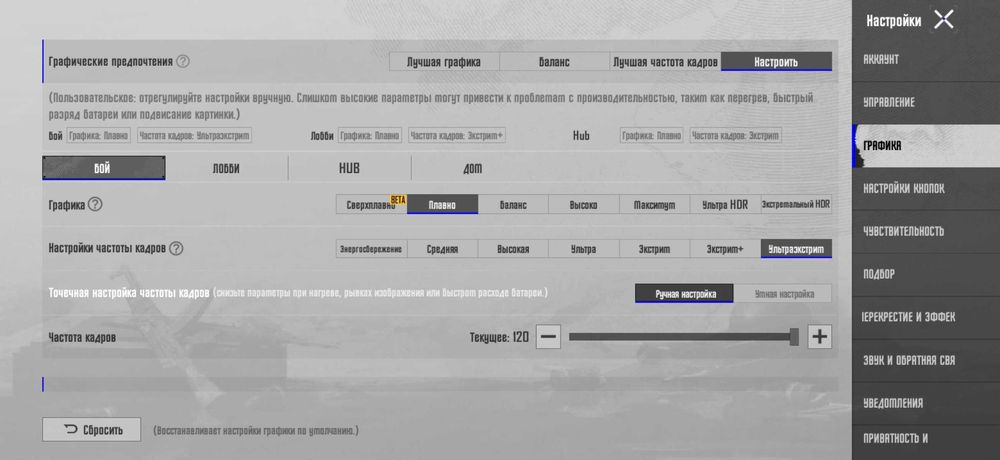Image resolution: width=1000 pixels, height=460 pixels.
Task: Choose Плавно graphics quality
Action: [443, 205]
